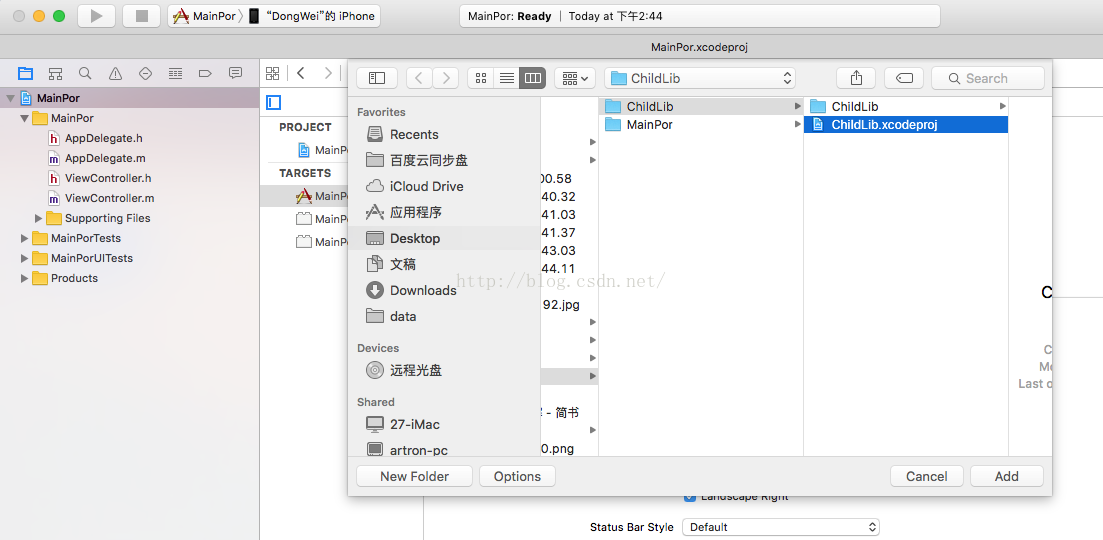Open the Report navigator speech bubble
The width and height of the screenshot is (1103, 540).
(x=236, y=73)
